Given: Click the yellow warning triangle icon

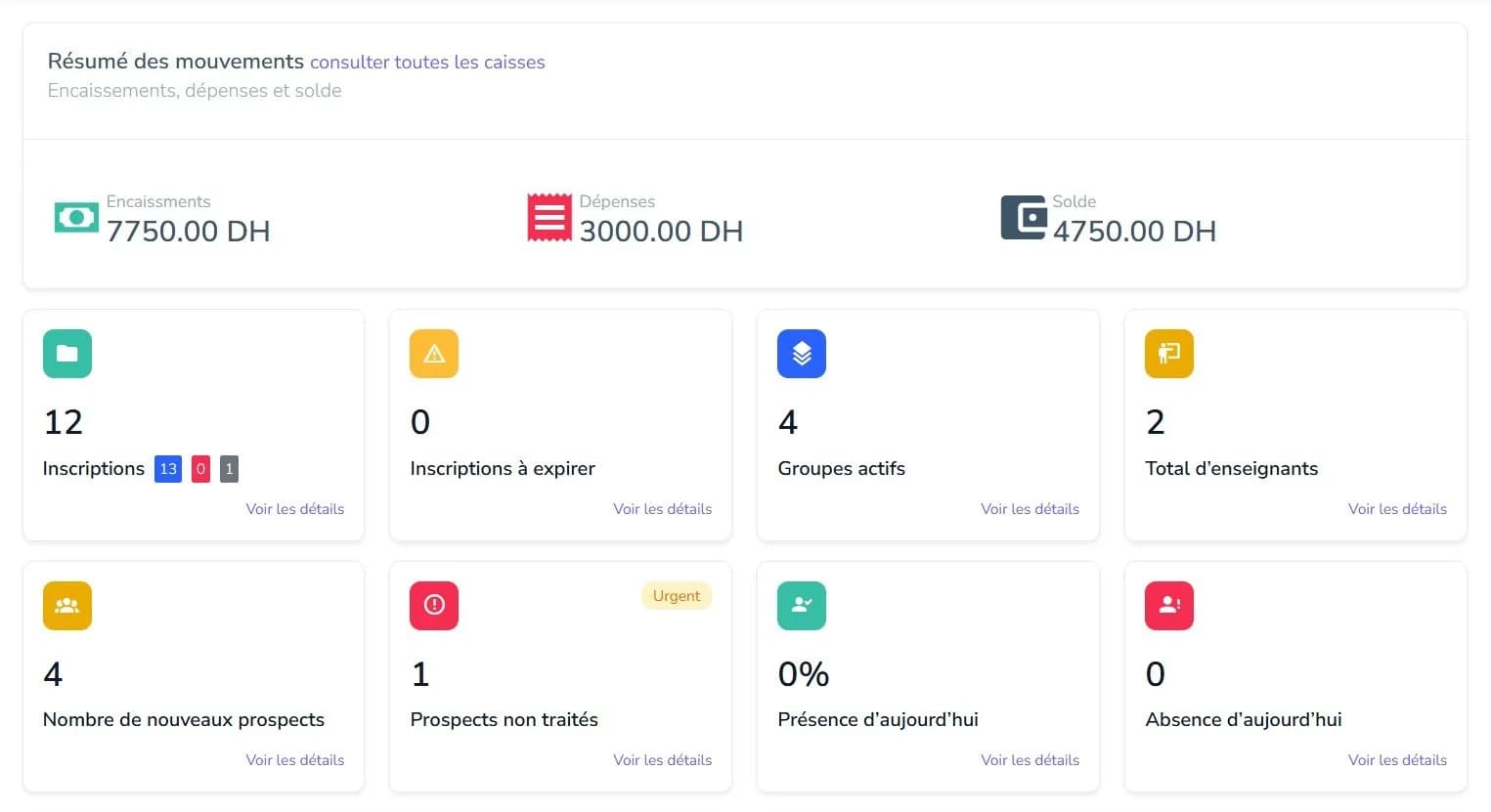Looking at the screenshot, I should [434, 354].
